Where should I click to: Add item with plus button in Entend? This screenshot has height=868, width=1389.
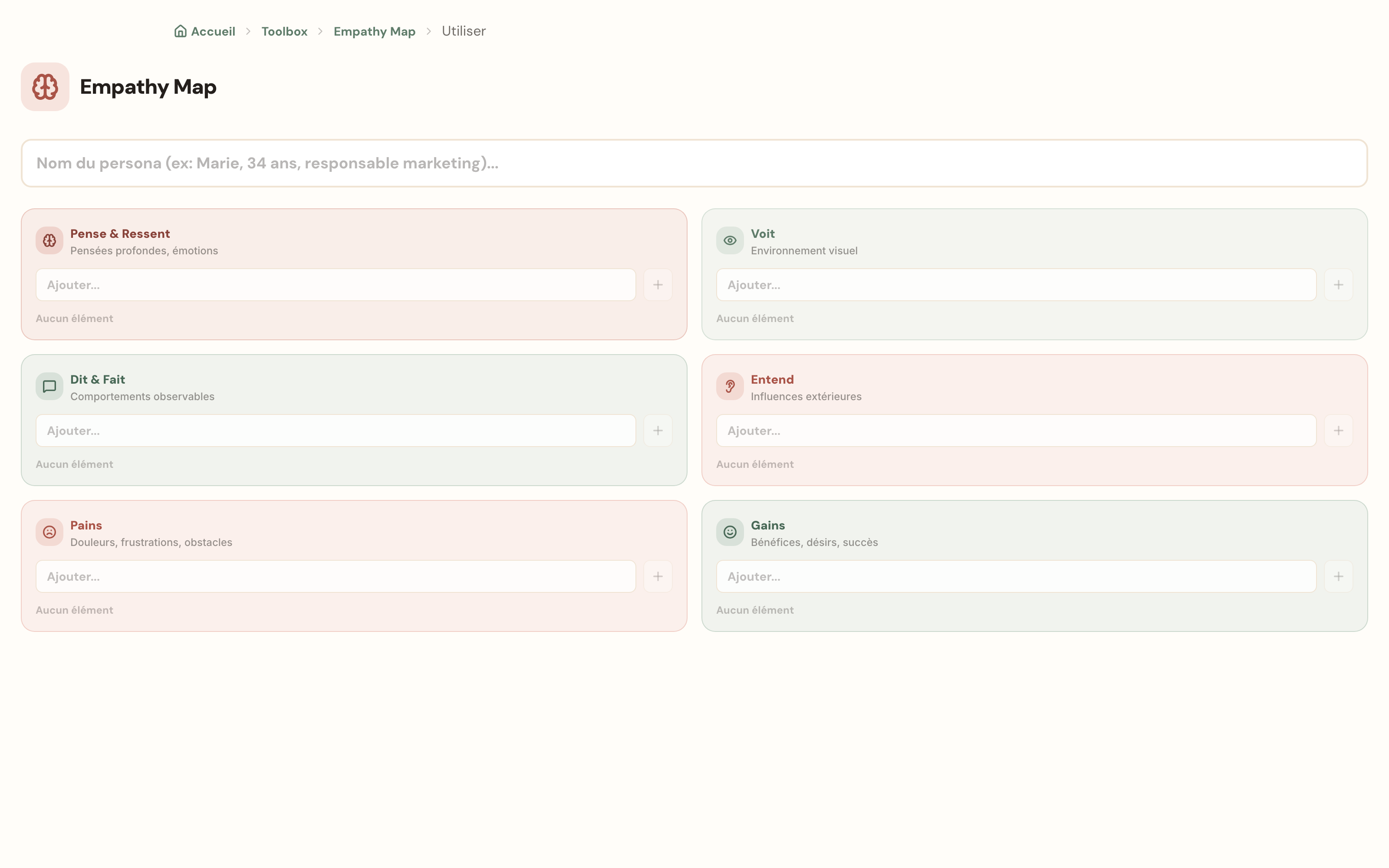pyautogui.click(x=1339, y=431)
